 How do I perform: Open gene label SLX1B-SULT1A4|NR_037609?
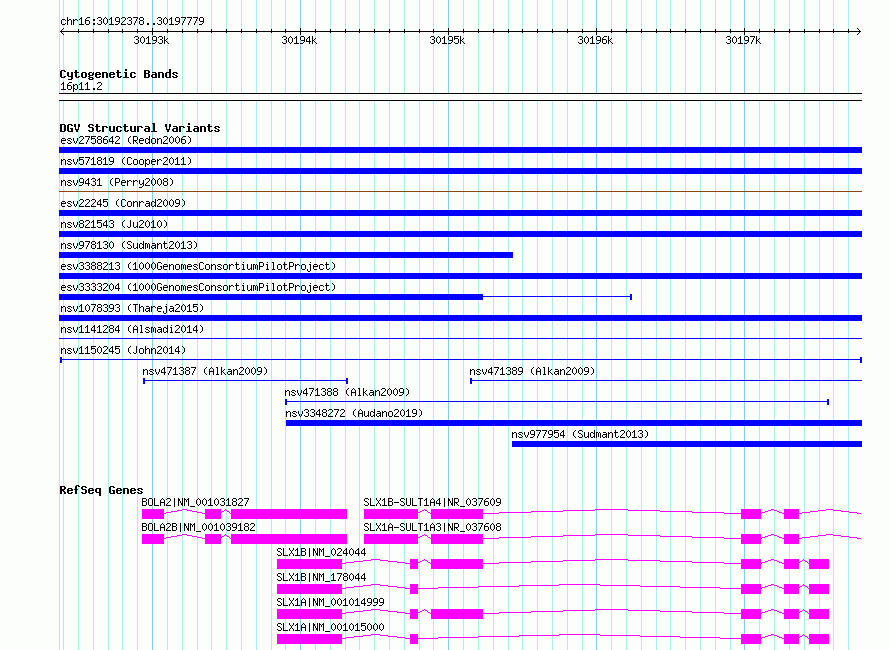pyautogui.click(x=433, y=502)
